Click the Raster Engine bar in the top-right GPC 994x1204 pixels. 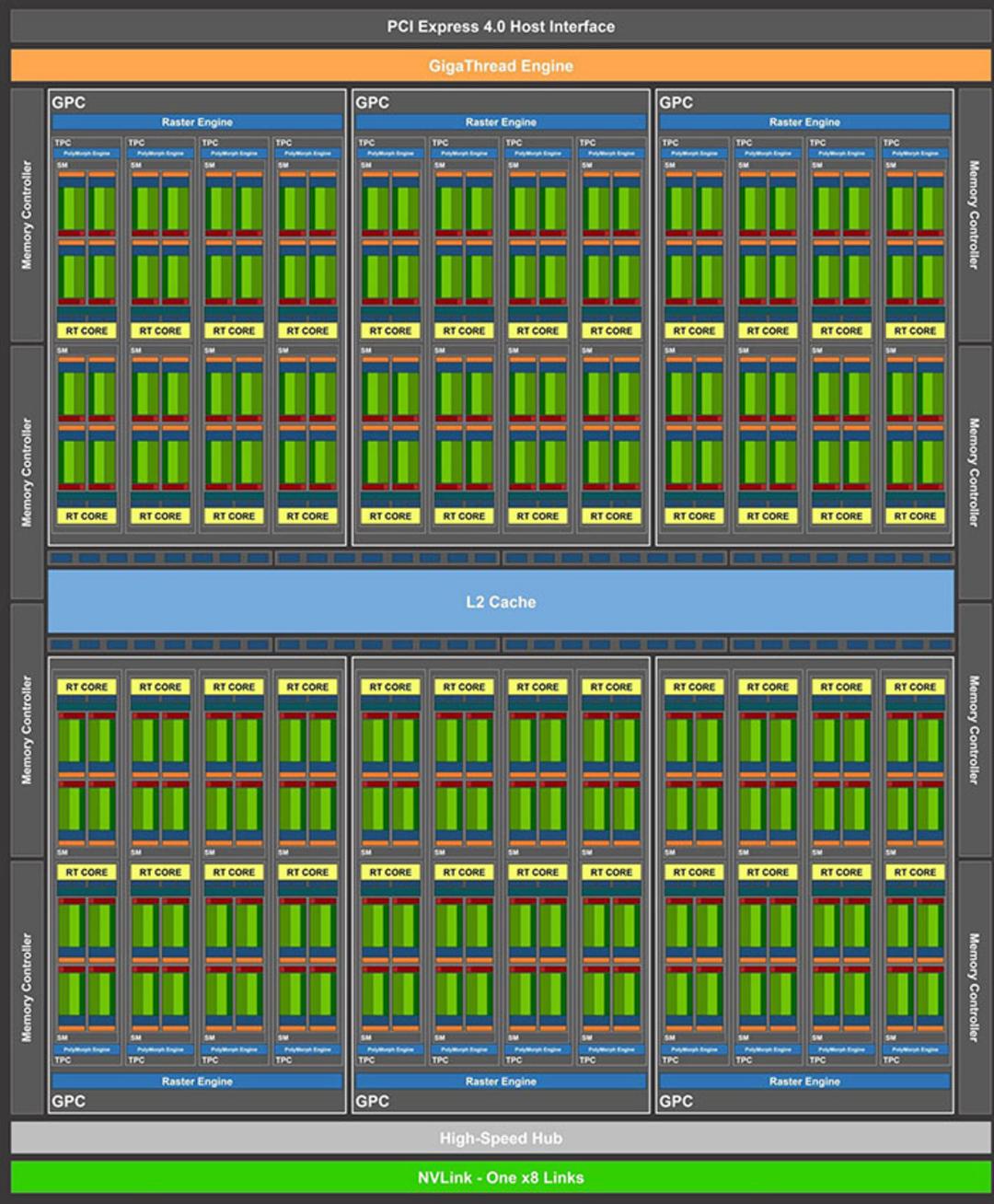(804, 122)
